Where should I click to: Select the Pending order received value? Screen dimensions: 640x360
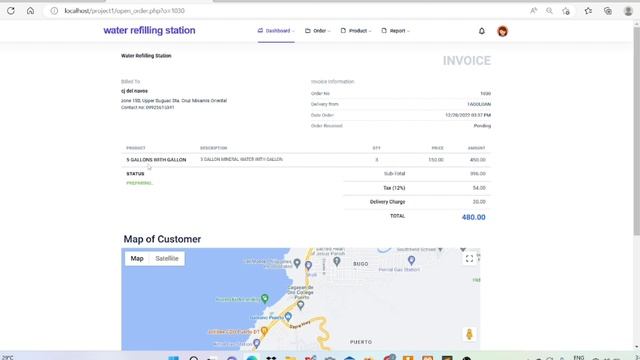coord(482,126)
